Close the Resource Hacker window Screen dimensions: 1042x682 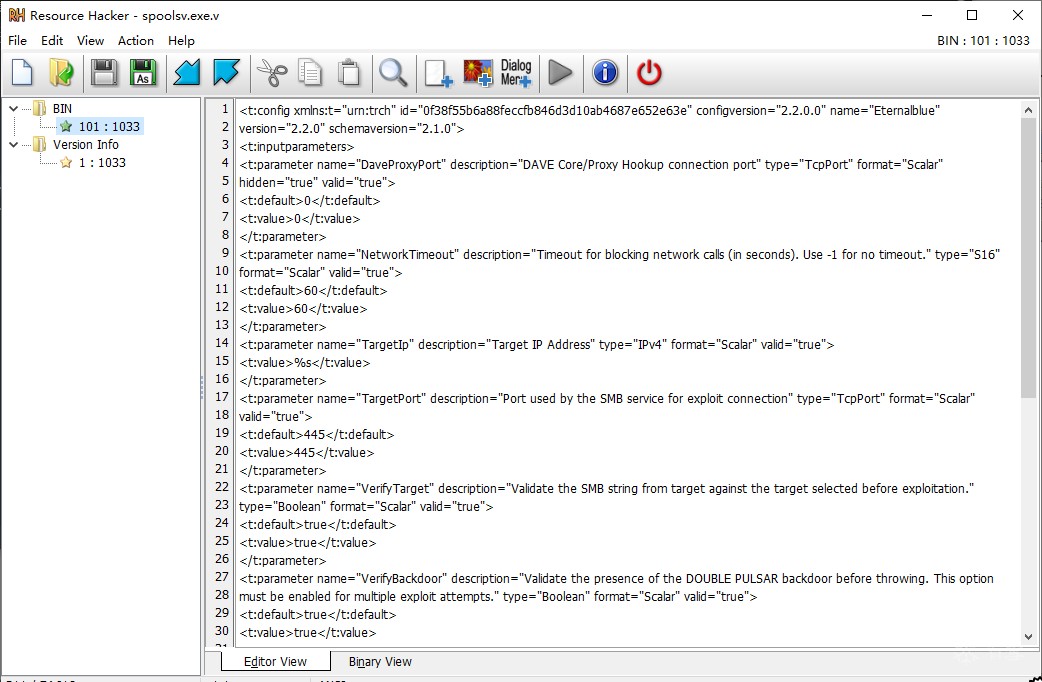[x=1017, y=15]
